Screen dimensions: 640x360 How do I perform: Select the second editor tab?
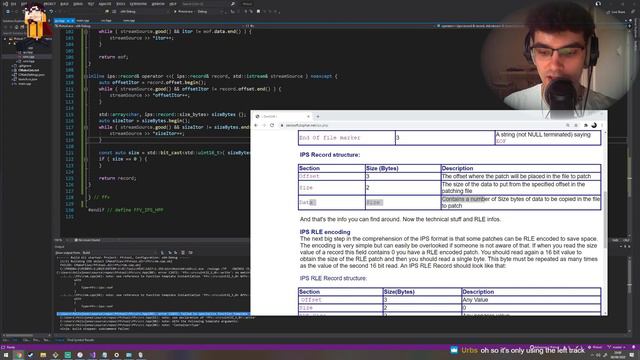tap(83, 20)
